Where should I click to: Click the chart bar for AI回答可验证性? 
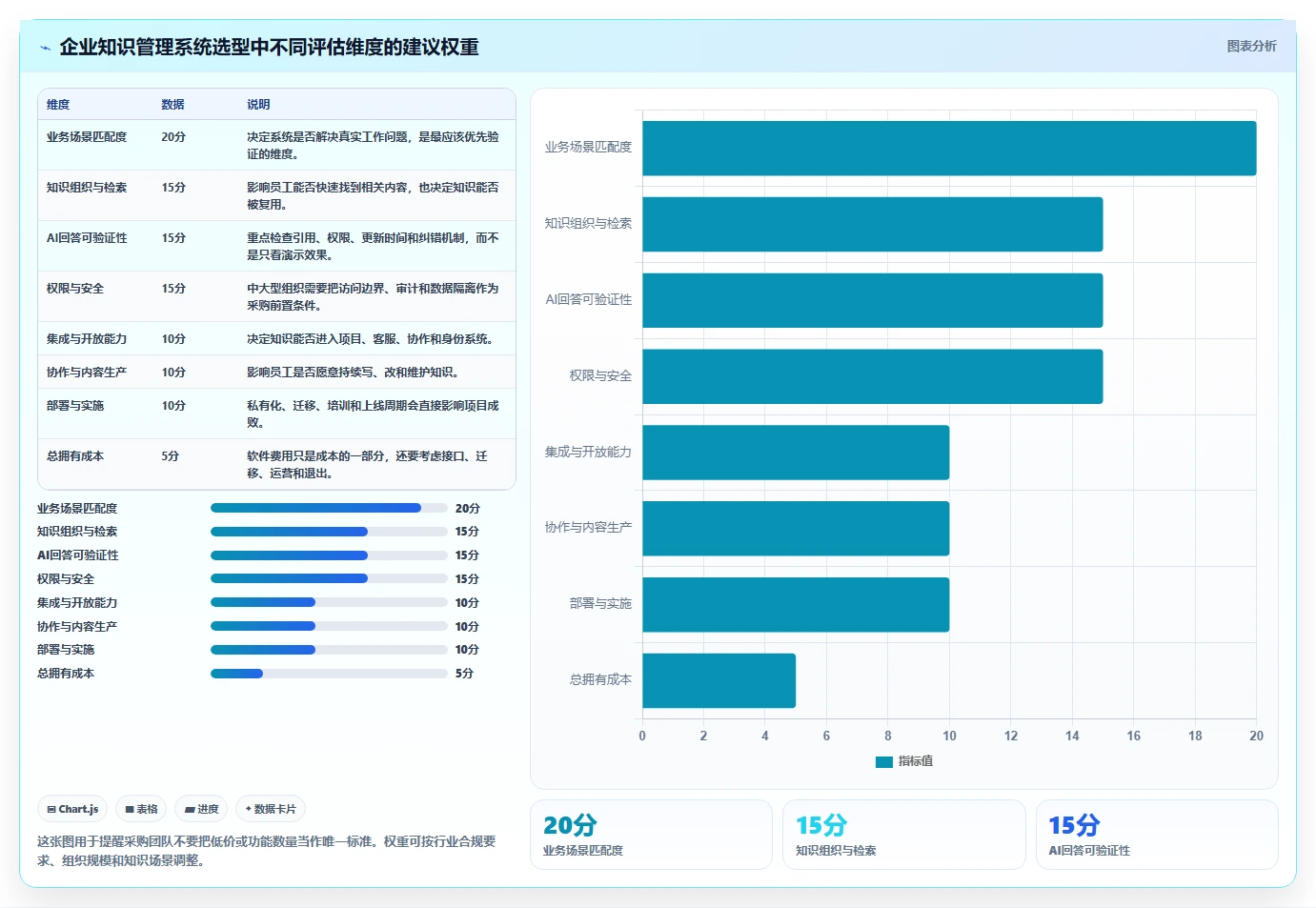coord(873,300)
